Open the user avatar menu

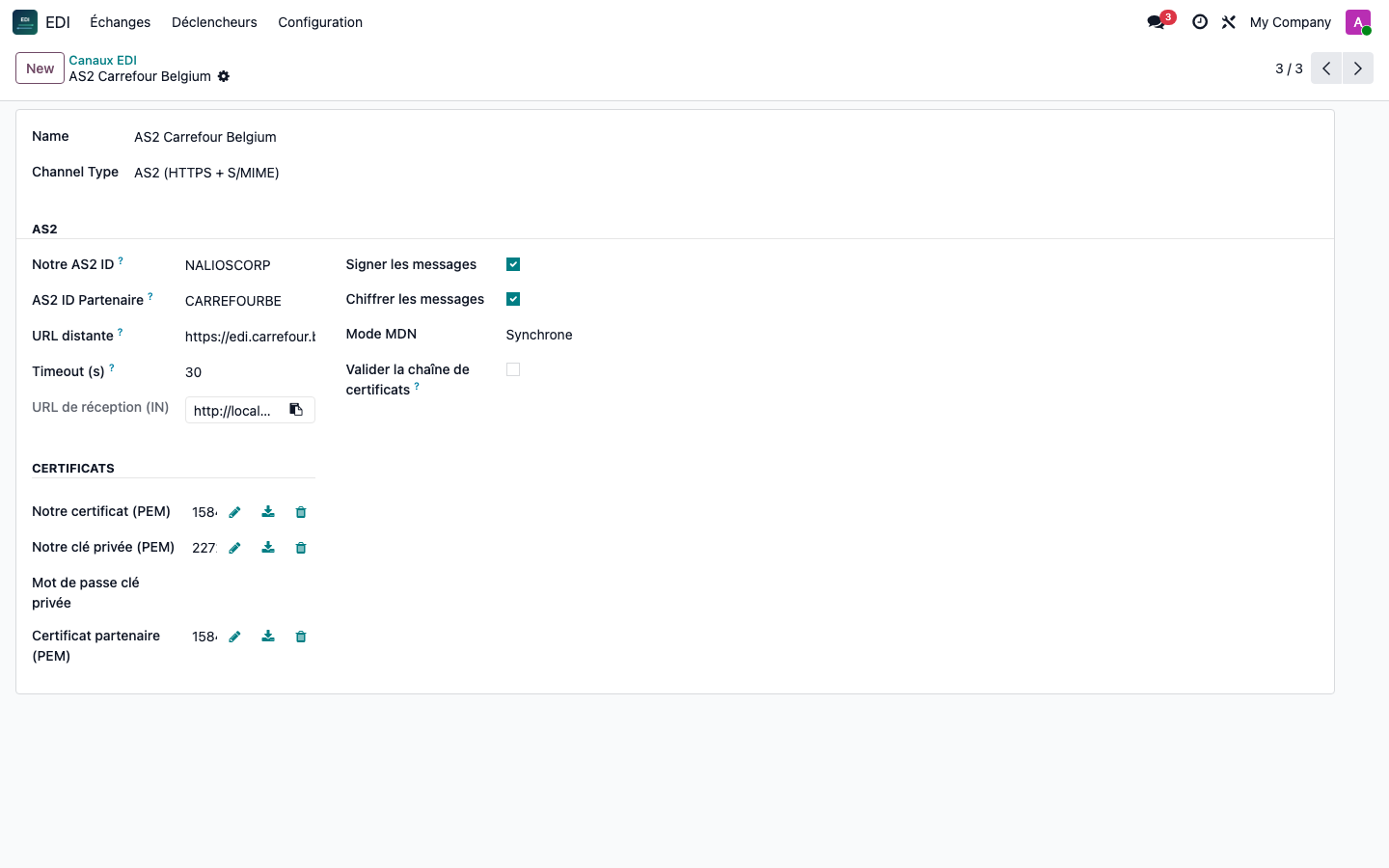[x=1358, y=22]
